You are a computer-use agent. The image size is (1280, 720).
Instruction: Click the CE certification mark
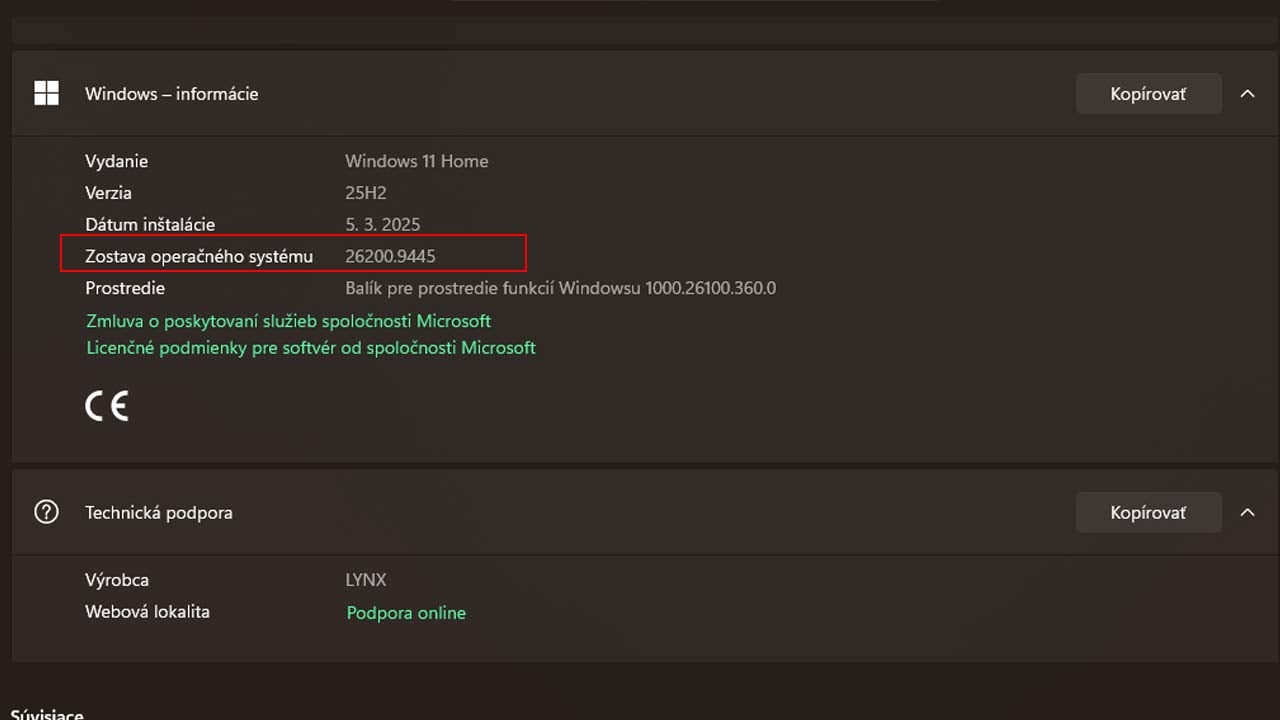coord(107,405)
